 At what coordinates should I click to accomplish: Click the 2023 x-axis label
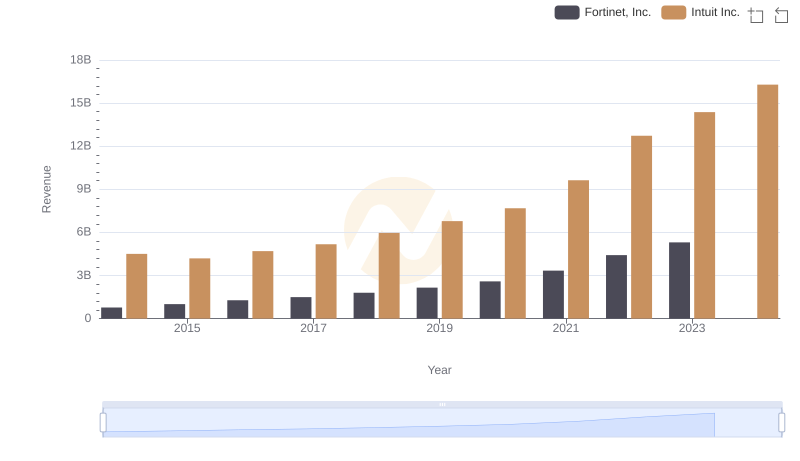point(692,328)
